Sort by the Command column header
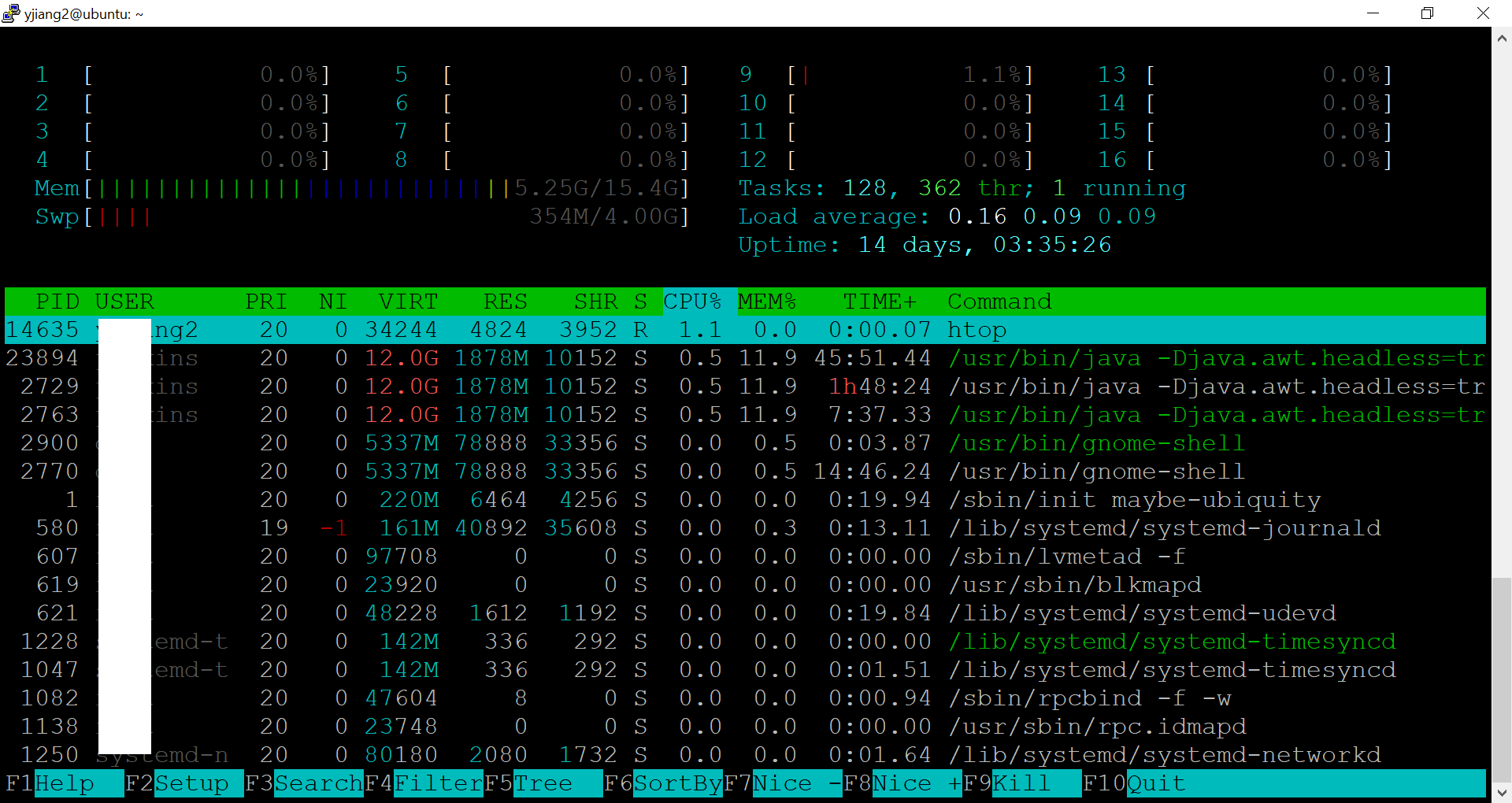This screenshot has height=803, width=1512. [999, 301]
